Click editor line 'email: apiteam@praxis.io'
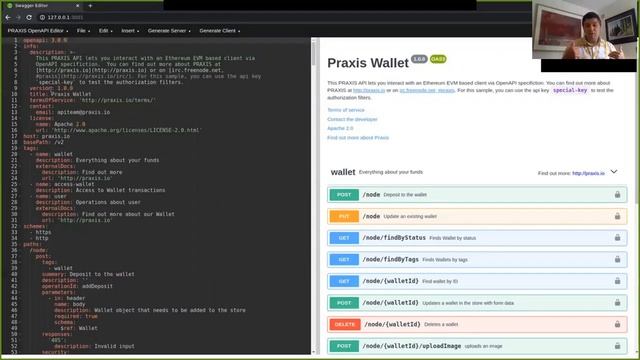 [73, 112]
